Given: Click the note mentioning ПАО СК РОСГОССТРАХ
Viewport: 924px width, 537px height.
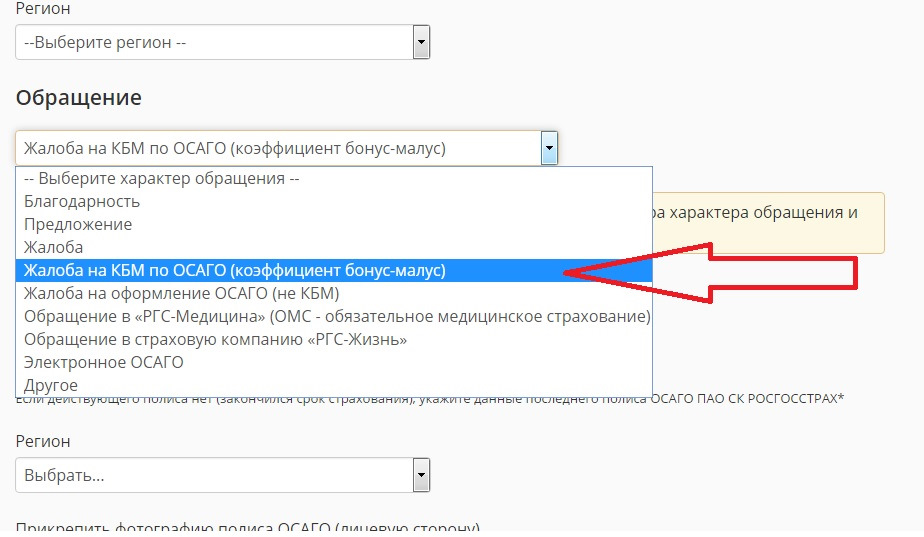Looking at the screenshot, I should coord(430,400).
